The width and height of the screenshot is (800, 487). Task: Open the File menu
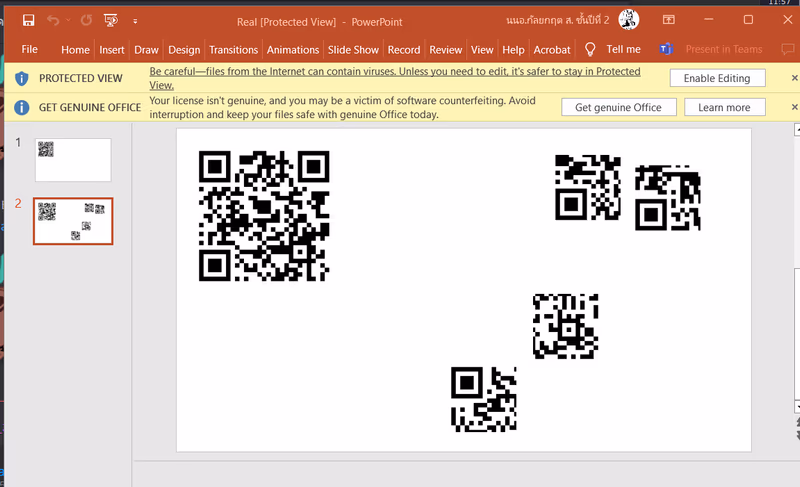click(30, 49)
